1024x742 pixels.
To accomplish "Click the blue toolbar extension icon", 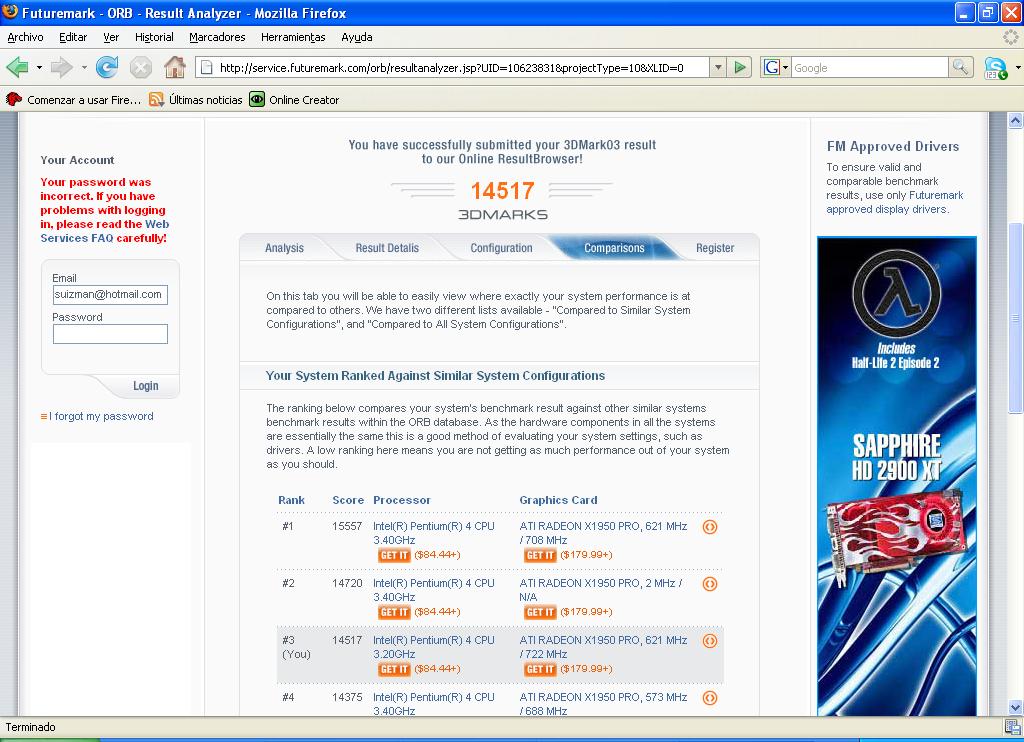I will [x=995, y=68].
